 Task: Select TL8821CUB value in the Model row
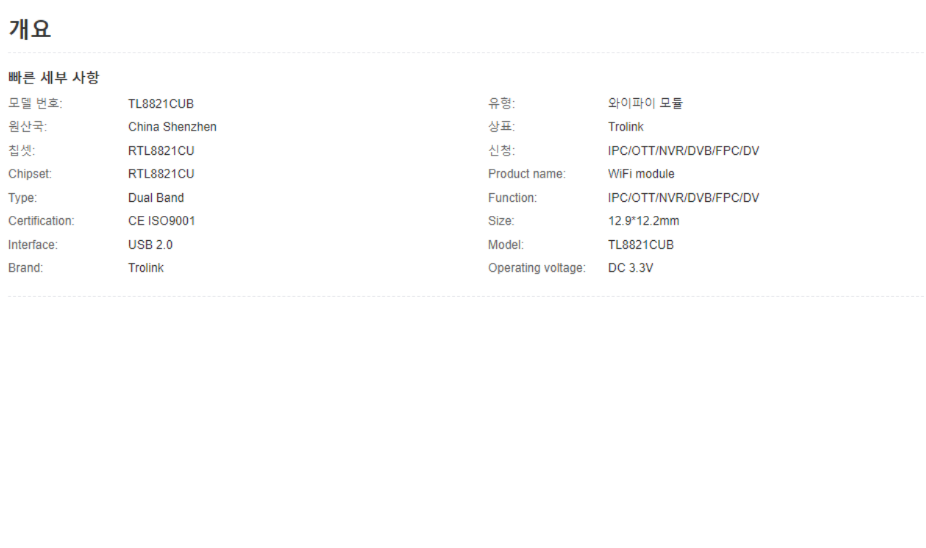tap(641, 244)
